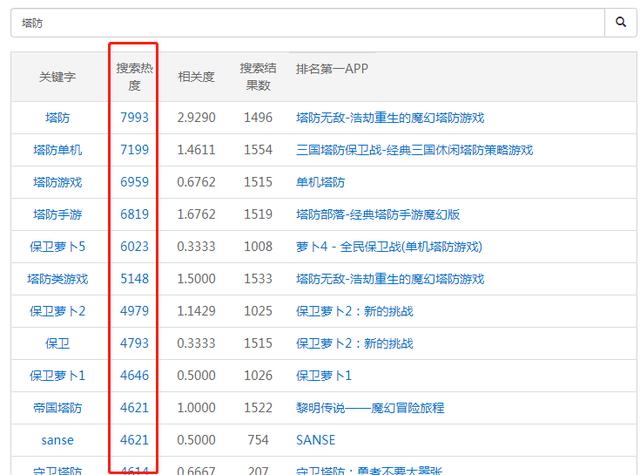Select result count 1519
Screen dimensions: 640x475
coord(258,214)
